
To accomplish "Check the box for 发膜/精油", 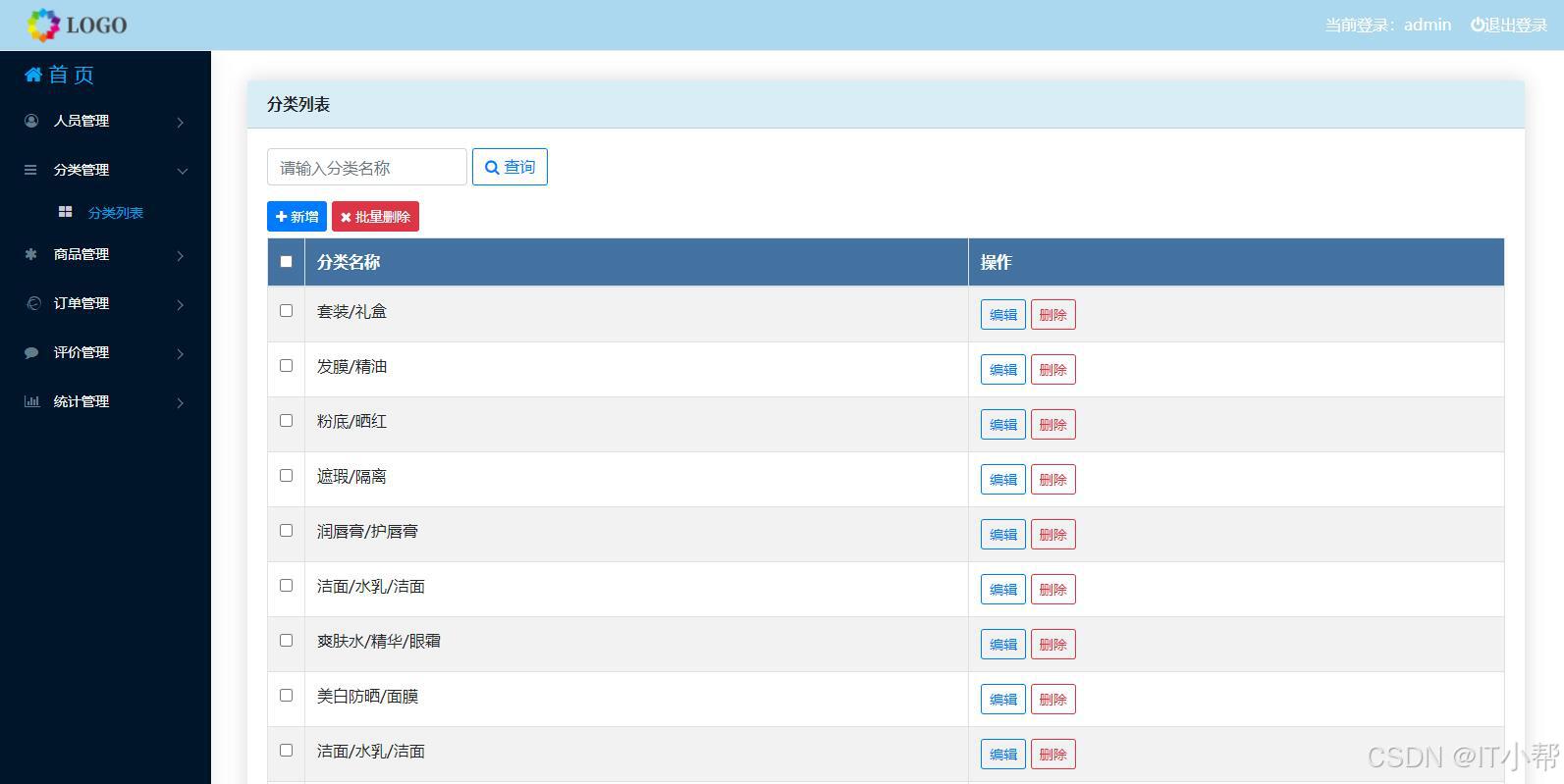I will [x=286, y=365].
